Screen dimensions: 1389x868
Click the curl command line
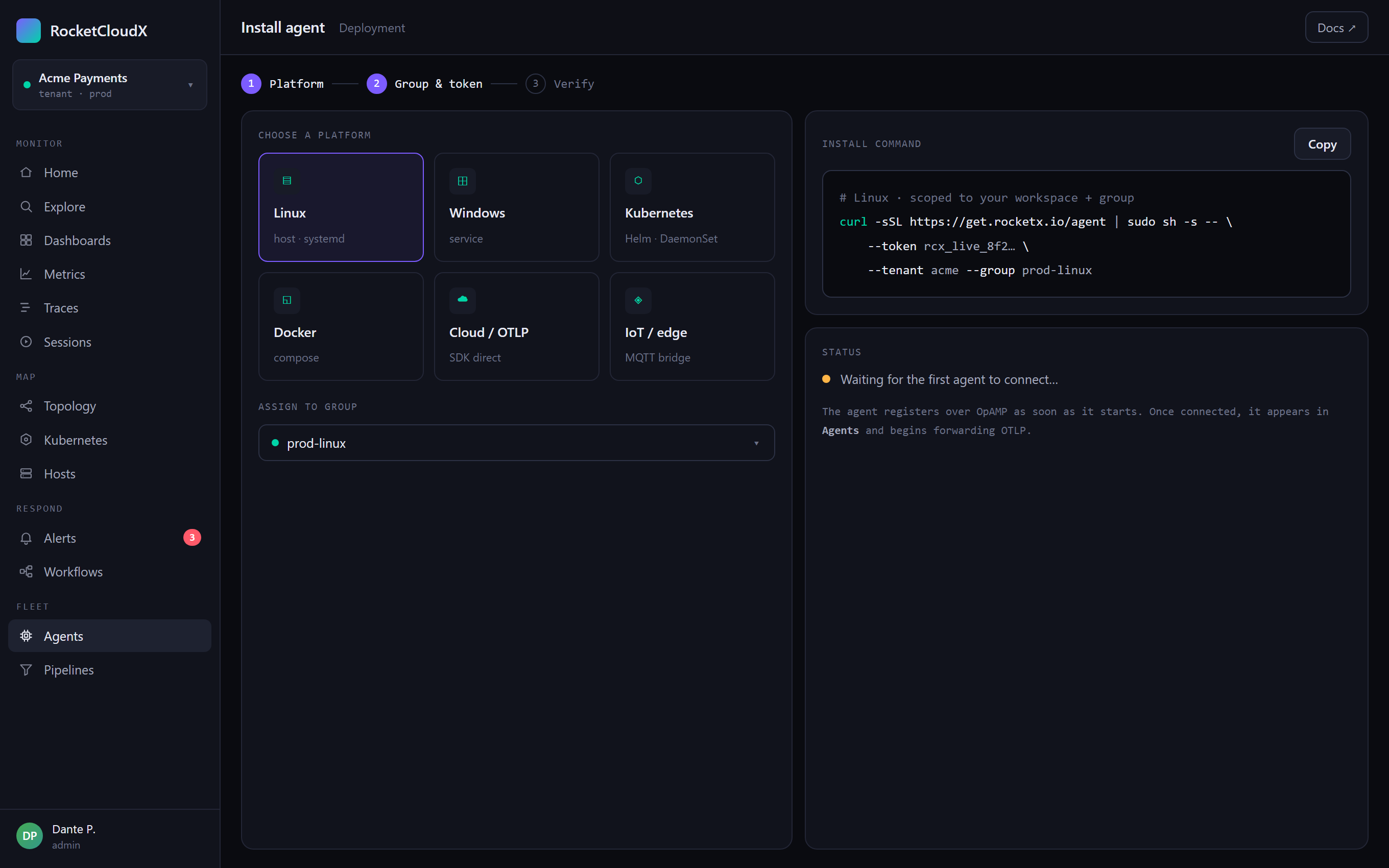pyautogui.click(x=1036, y=222)
